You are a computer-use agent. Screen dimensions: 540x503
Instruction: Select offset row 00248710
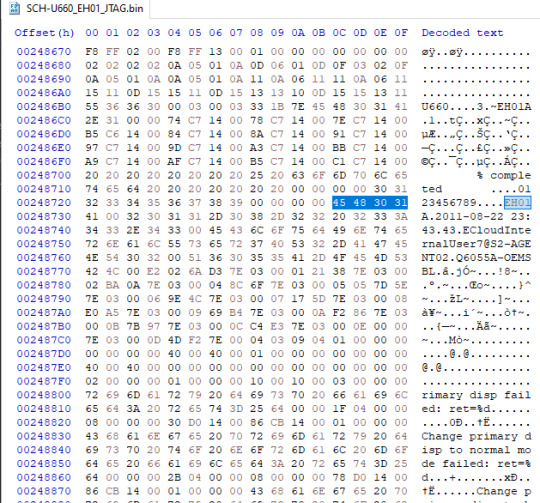(44, 189)
